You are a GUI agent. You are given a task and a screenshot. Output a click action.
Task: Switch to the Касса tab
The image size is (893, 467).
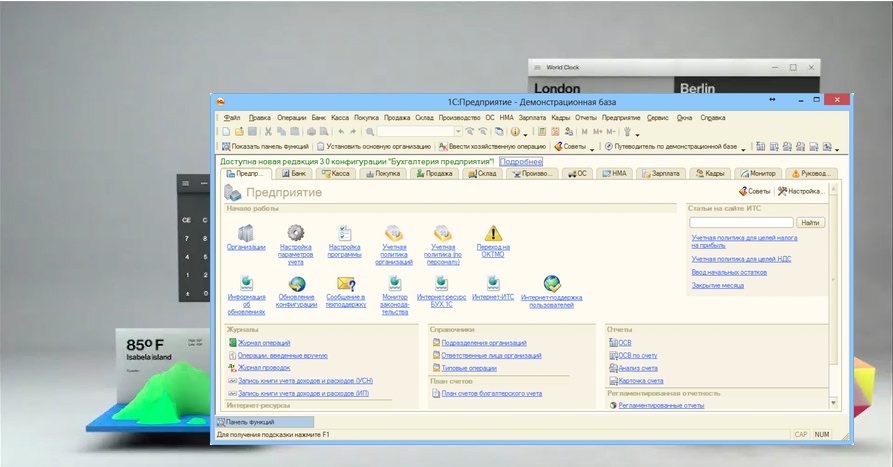[335, 173]
